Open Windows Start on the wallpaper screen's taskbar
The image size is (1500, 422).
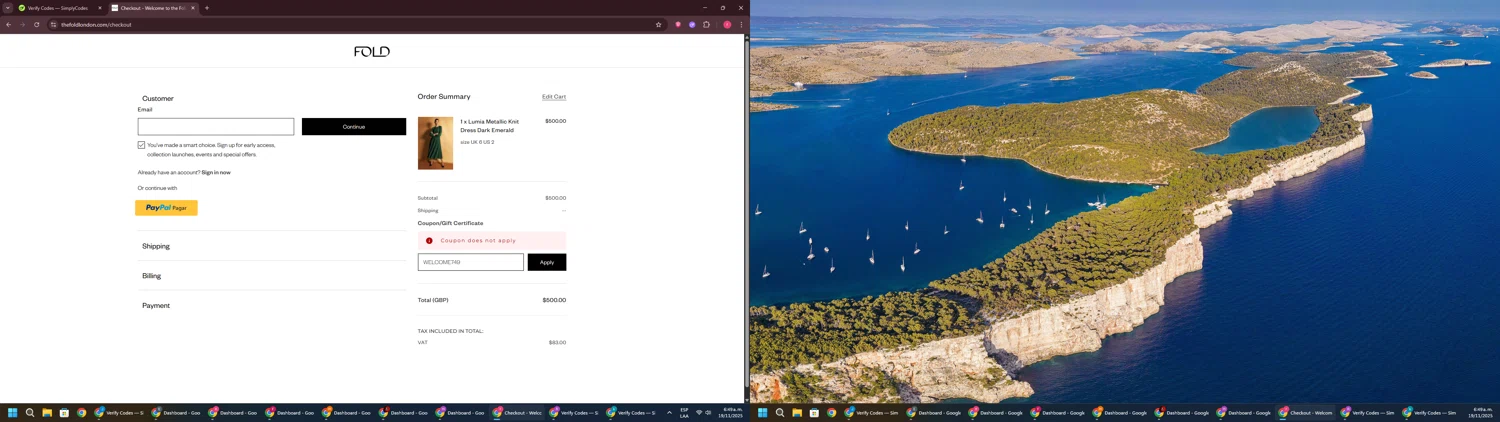pos(763,412)
